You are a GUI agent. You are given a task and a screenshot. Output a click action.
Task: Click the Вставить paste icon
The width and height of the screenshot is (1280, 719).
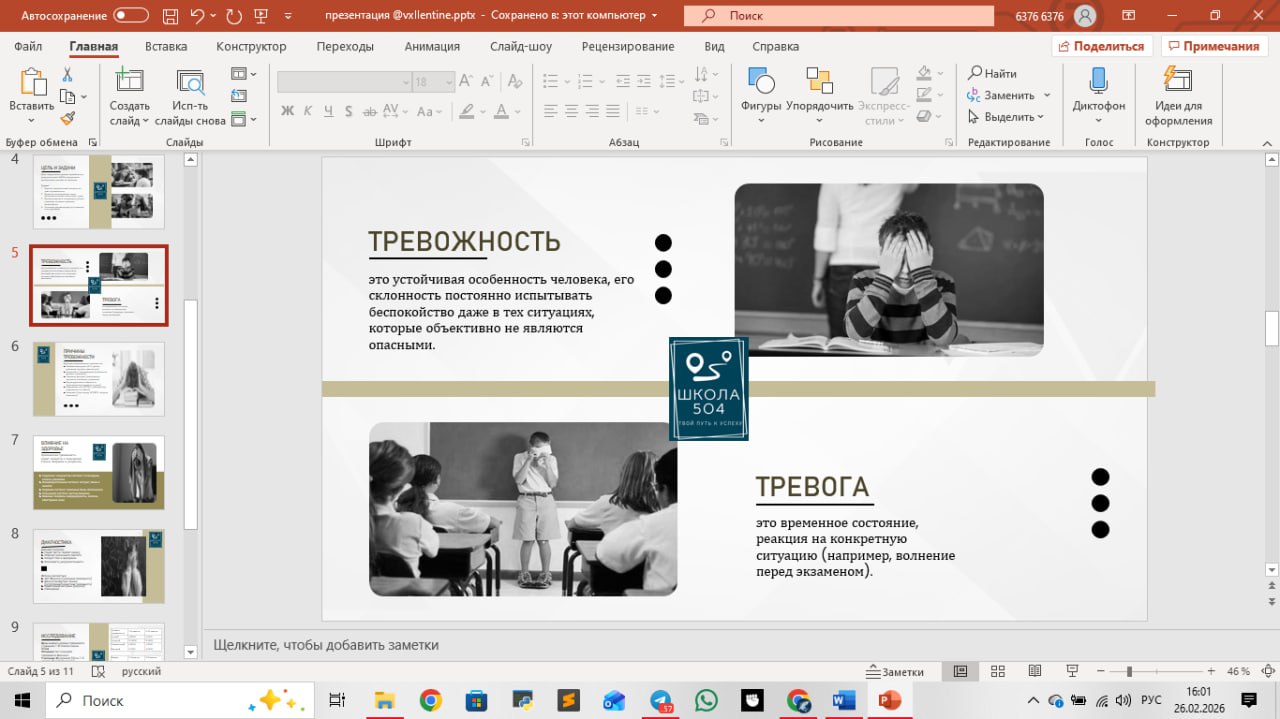pos(32,83)
